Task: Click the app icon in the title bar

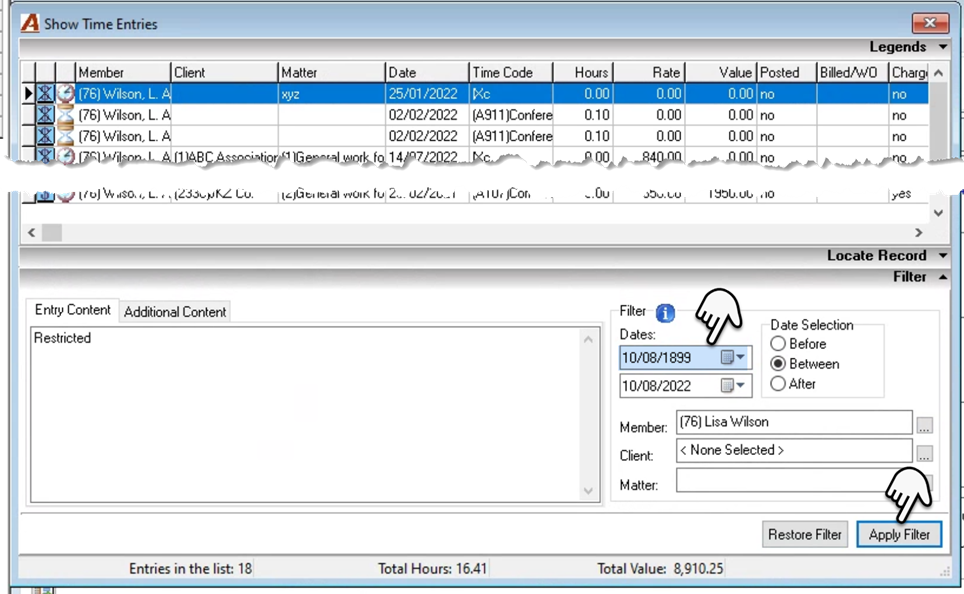Action: [30, 23]
